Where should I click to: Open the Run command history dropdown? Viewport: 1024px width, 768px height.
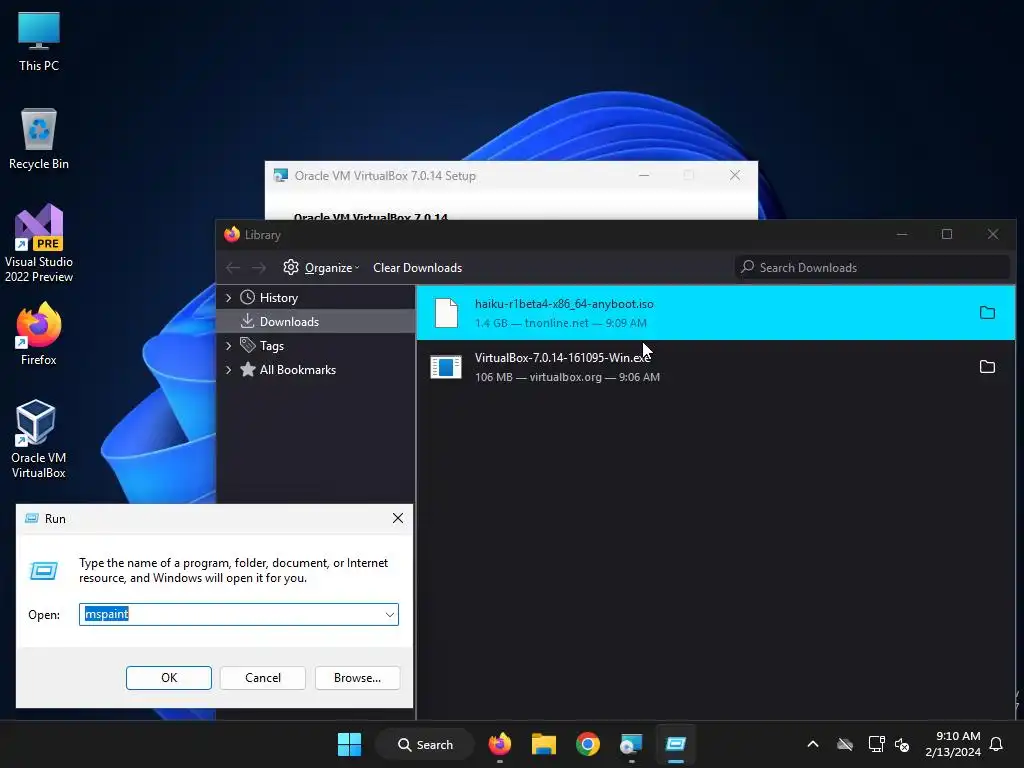tap(390, 615)
